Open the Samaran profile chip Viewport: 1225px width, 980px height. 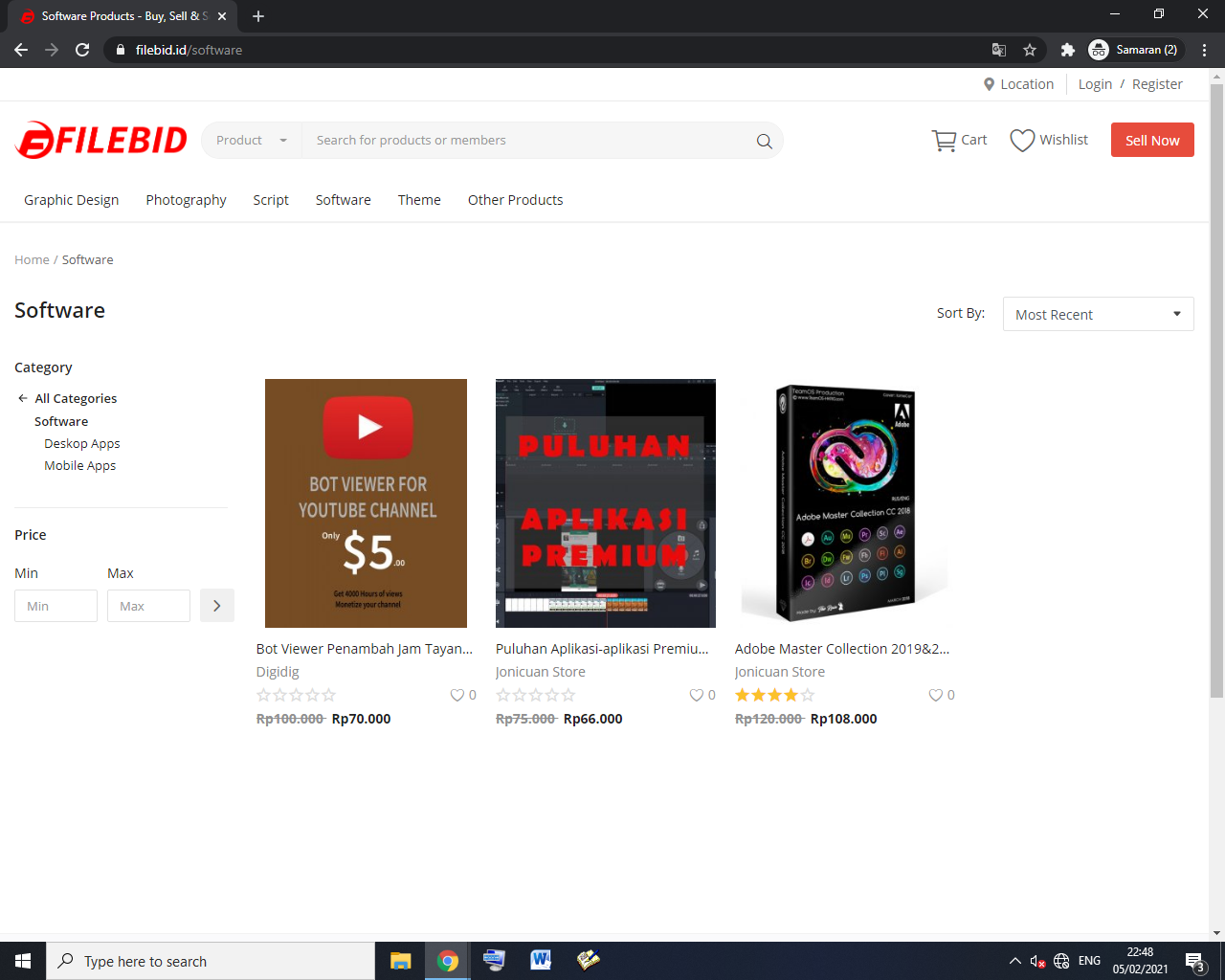point(1135,50)
